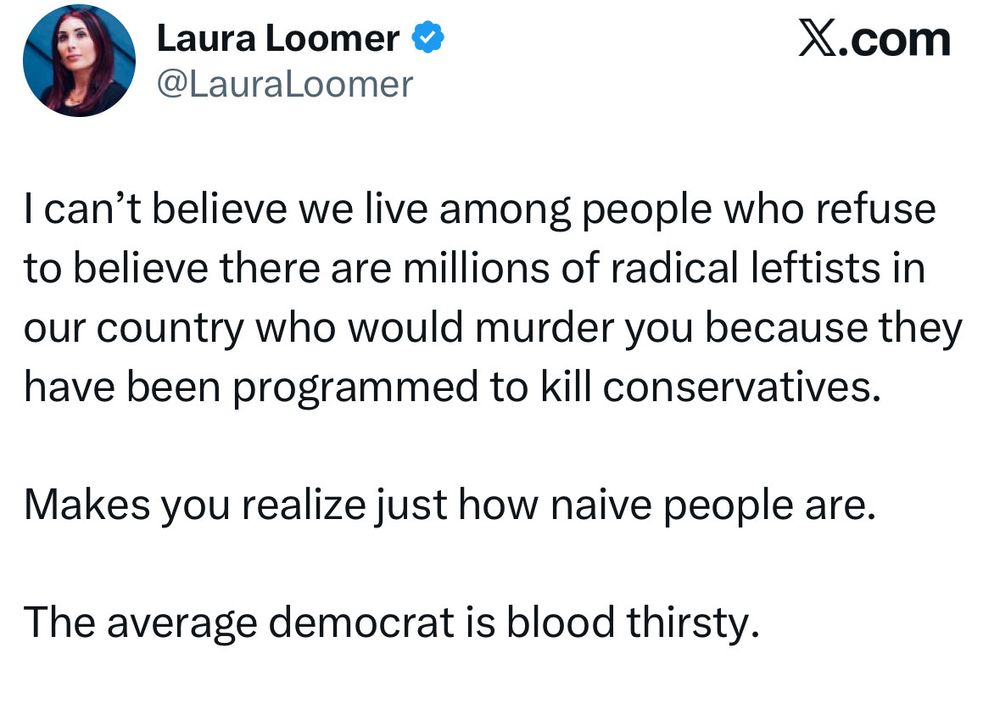1000x709 pixels.
Task: Open Laura Loomer's profile picture
Action: [x=79, y=61]
